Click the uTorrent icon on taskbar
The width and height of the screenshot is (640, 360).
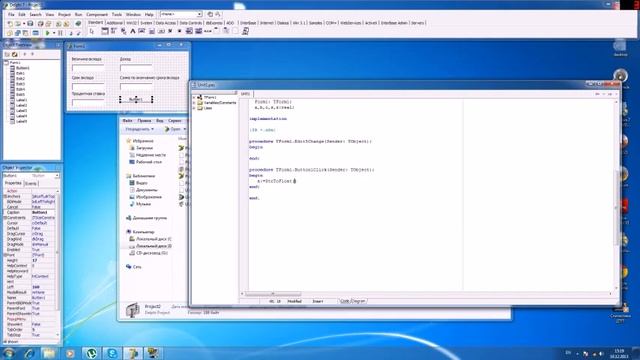(x=91, y=353)
